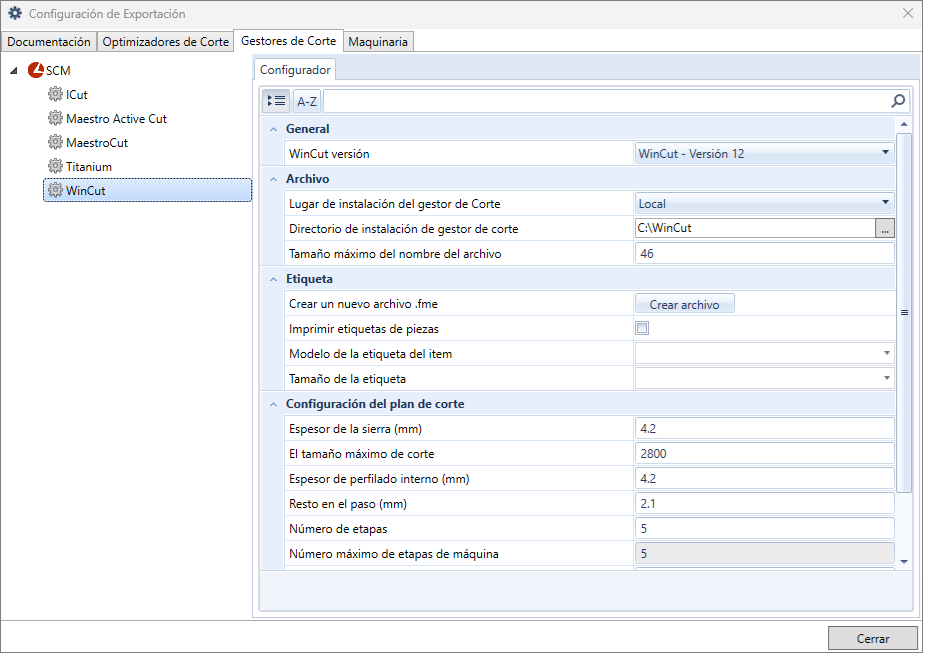The width and height of the screenshot is (931, 656).
Task: Collapse the SCM tree node
Action: pyautogui.click(x=14, y=71)
